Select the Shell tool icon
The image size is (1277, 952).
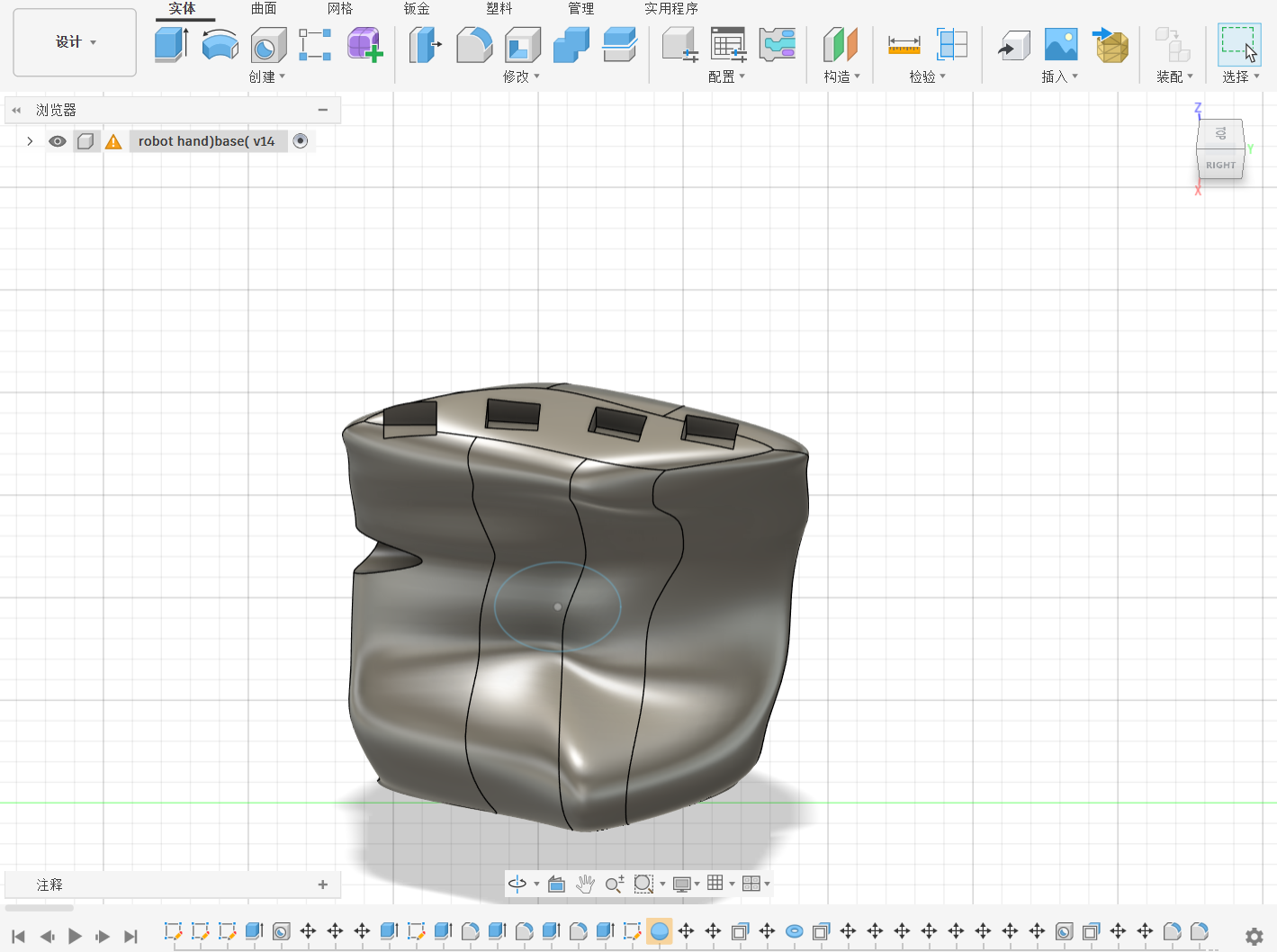point(523,44)
